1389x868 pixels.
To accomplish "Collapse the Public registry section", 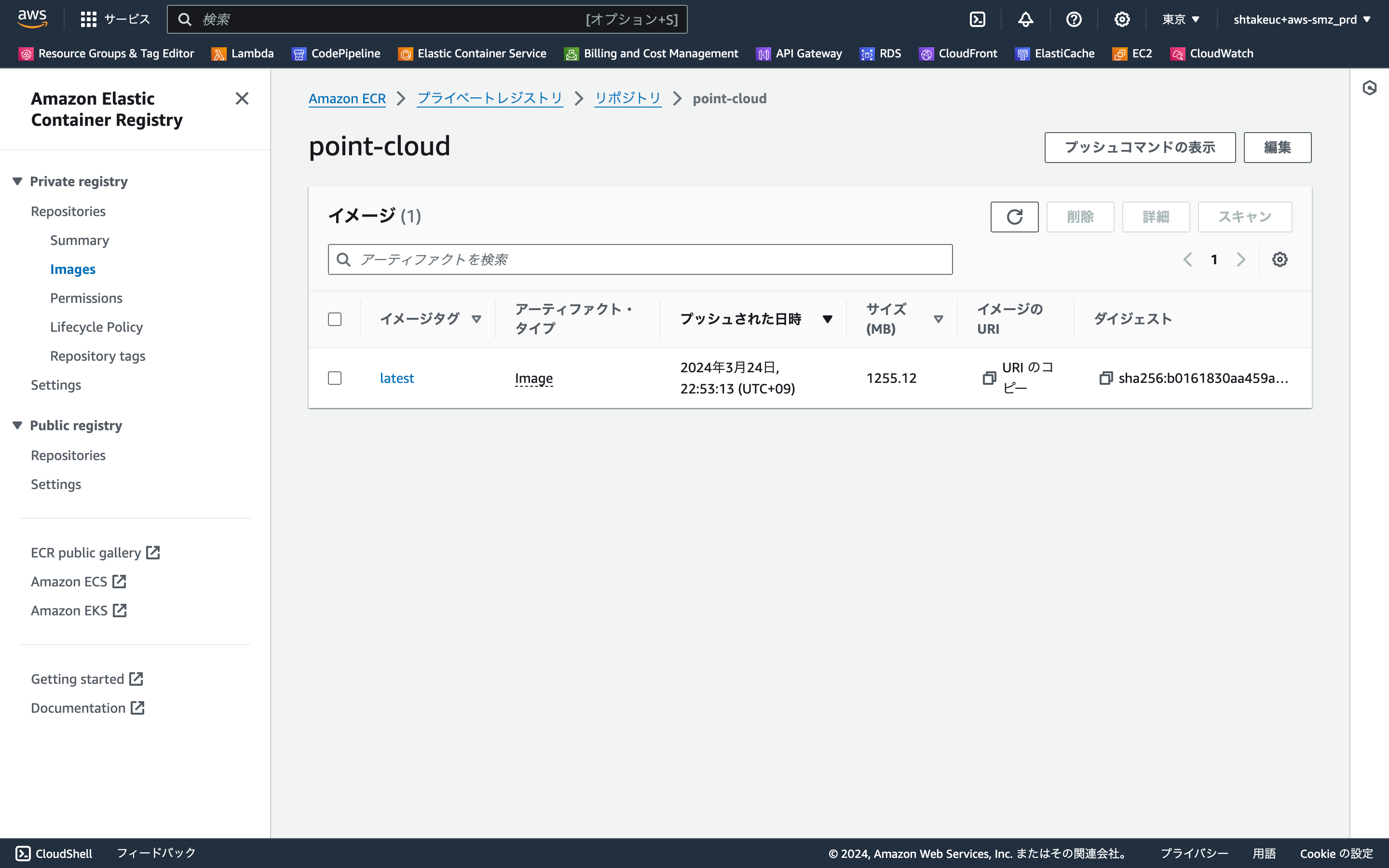I will click(18, 425).
